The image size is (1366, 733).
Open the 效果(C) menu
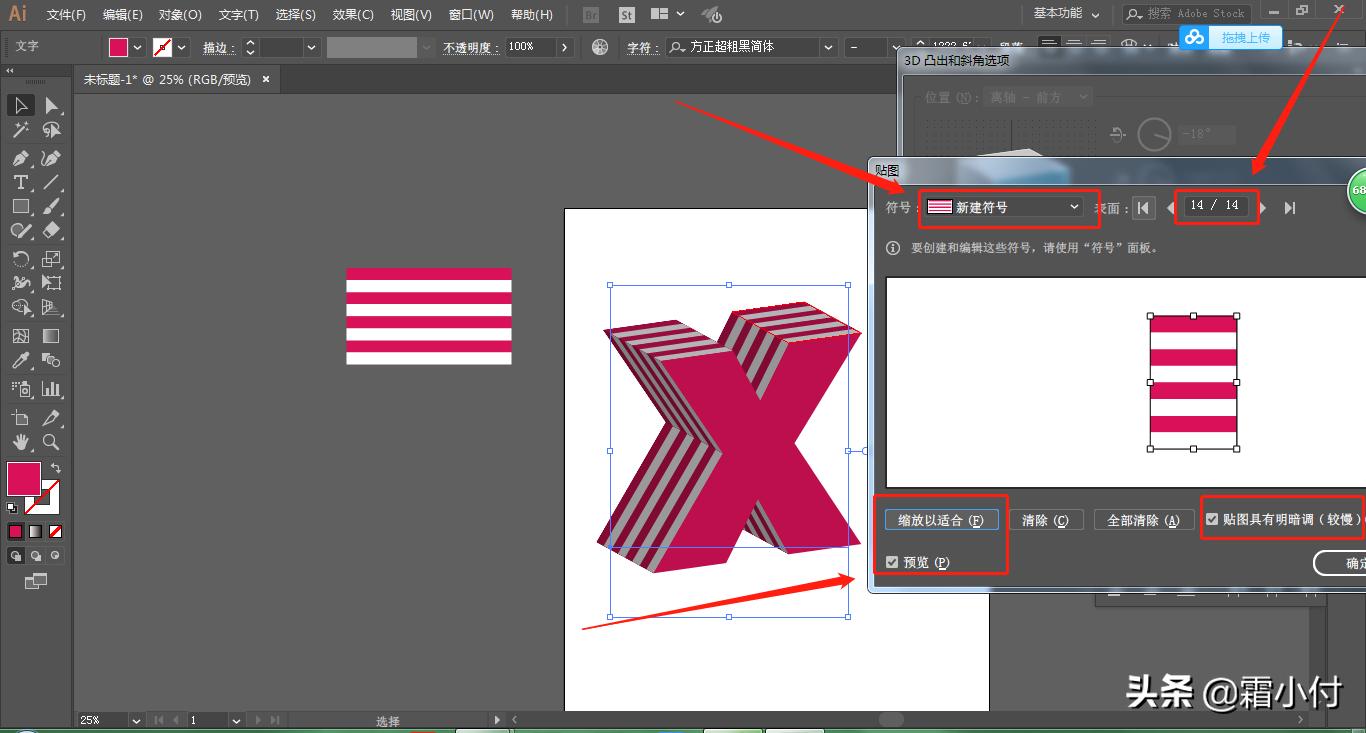351,14
